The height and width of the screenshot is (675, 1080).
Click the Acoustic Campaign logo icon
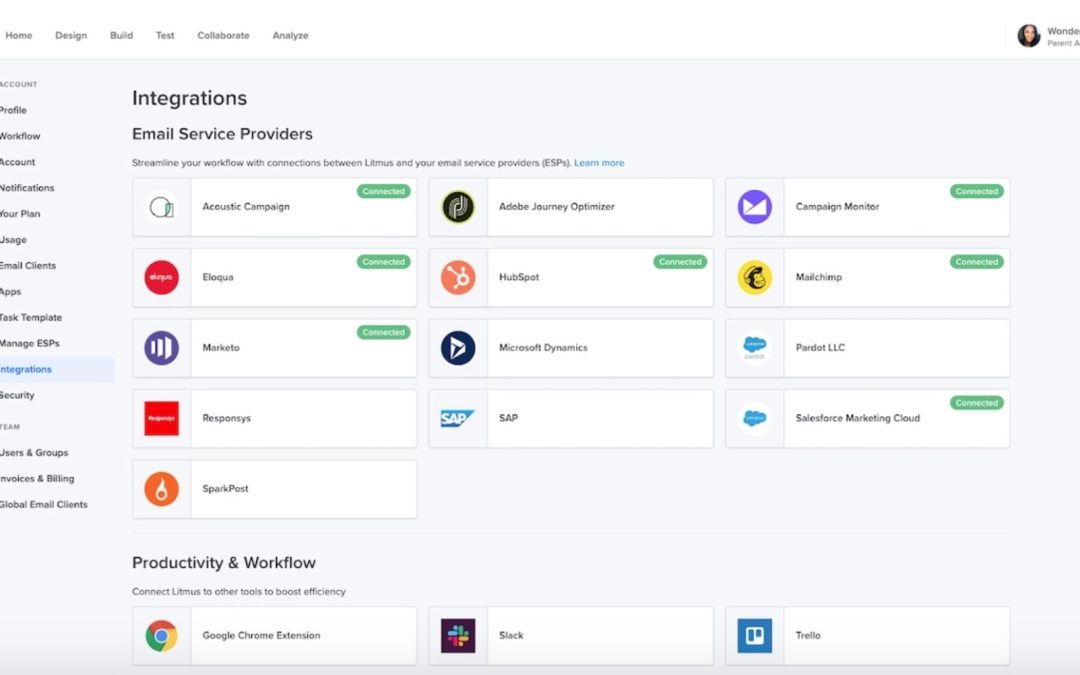tap(161, 207)
